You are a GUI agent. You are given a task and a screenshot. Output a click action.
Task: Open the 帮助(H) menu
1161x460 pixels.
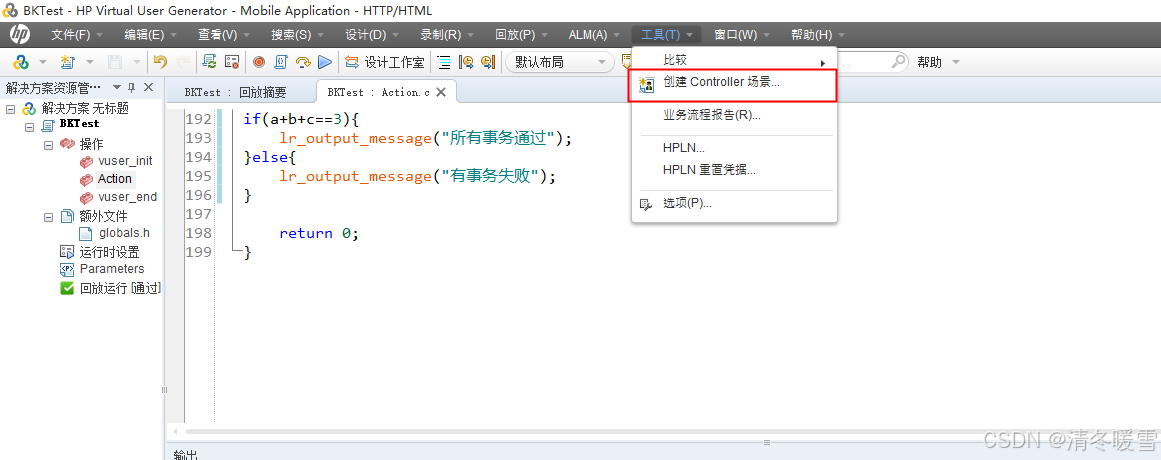(x=817, y=34)
